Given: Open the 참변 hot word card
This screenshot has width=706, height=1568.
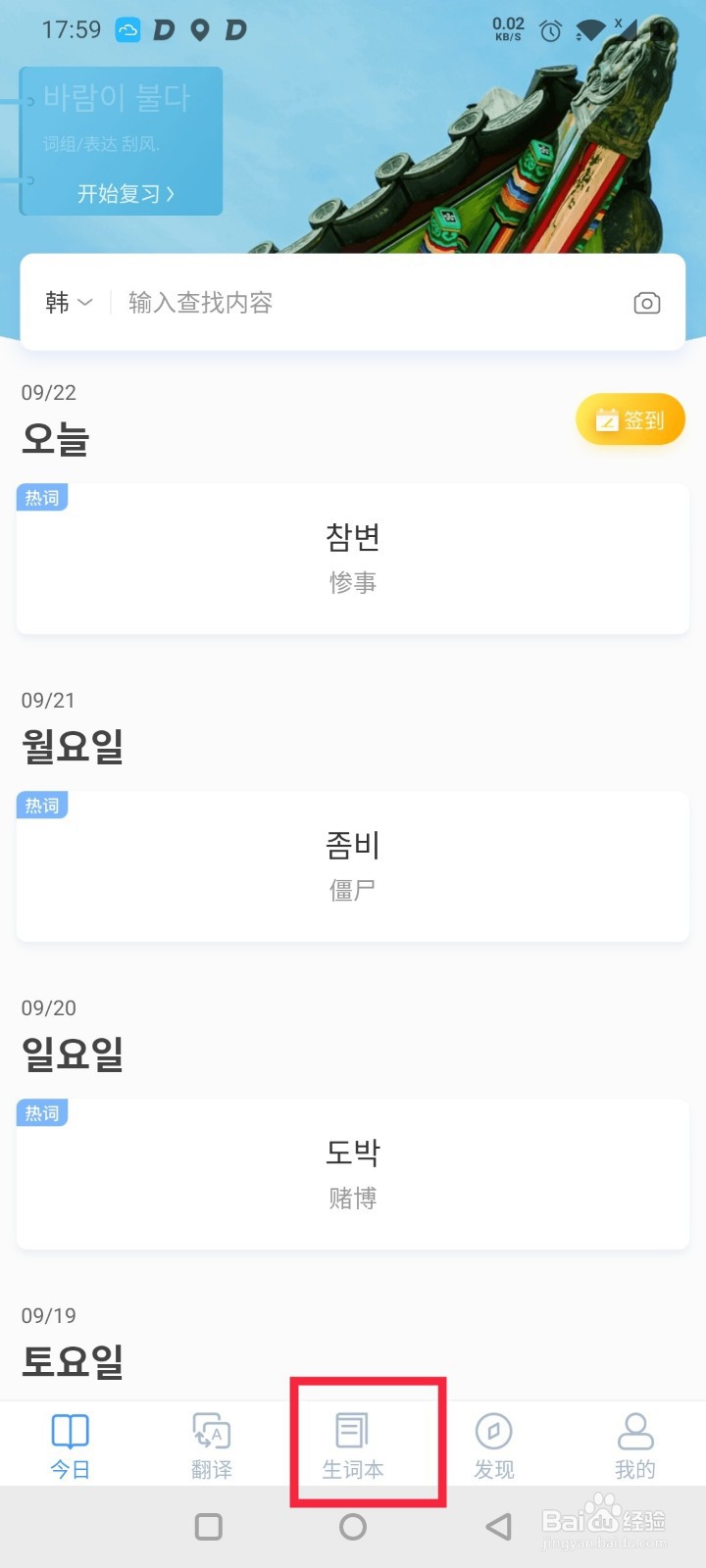Looking at the screenshot, I should 353,559.
